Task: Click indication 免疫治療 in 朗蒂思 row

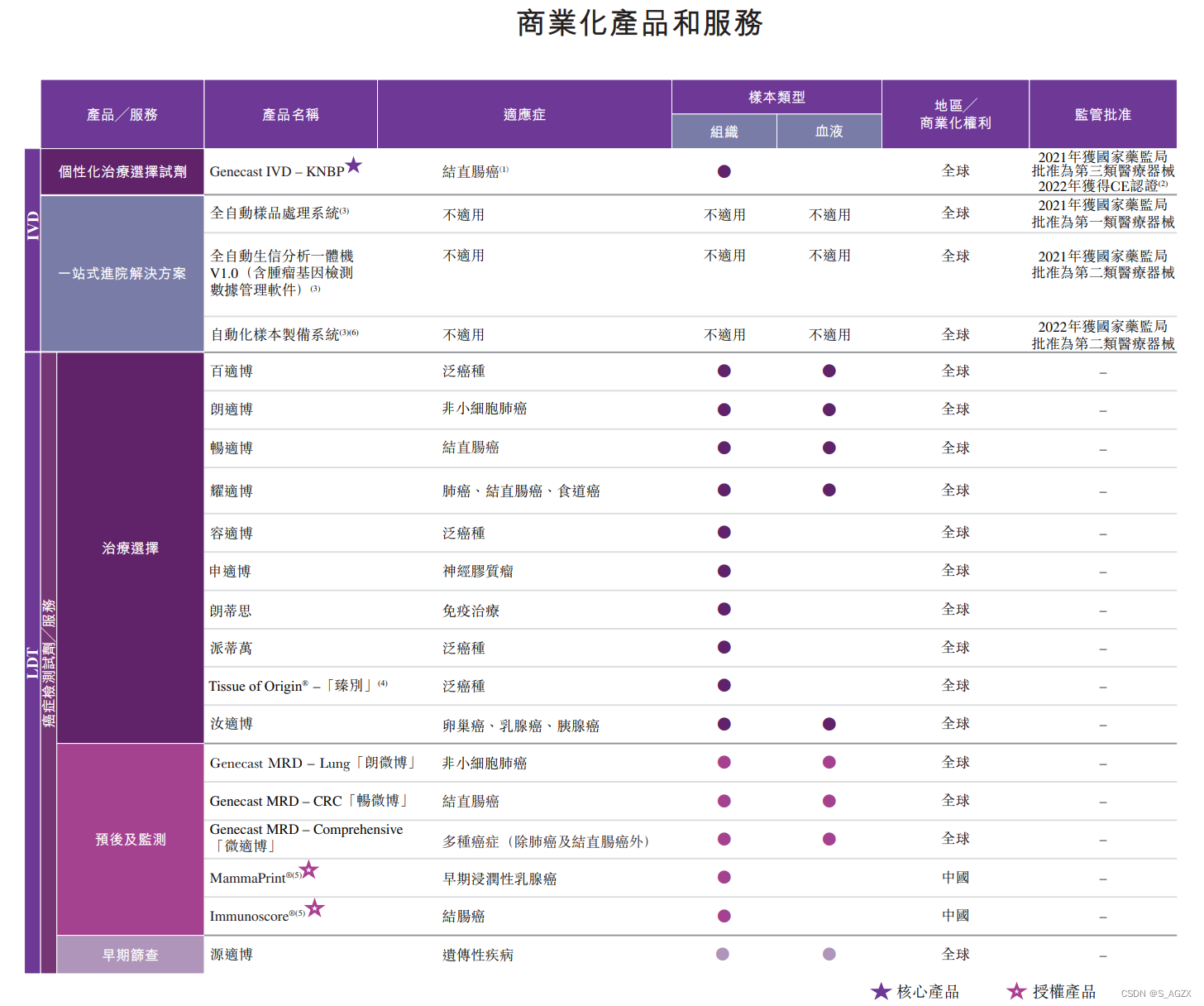Action: click(471, 611)
